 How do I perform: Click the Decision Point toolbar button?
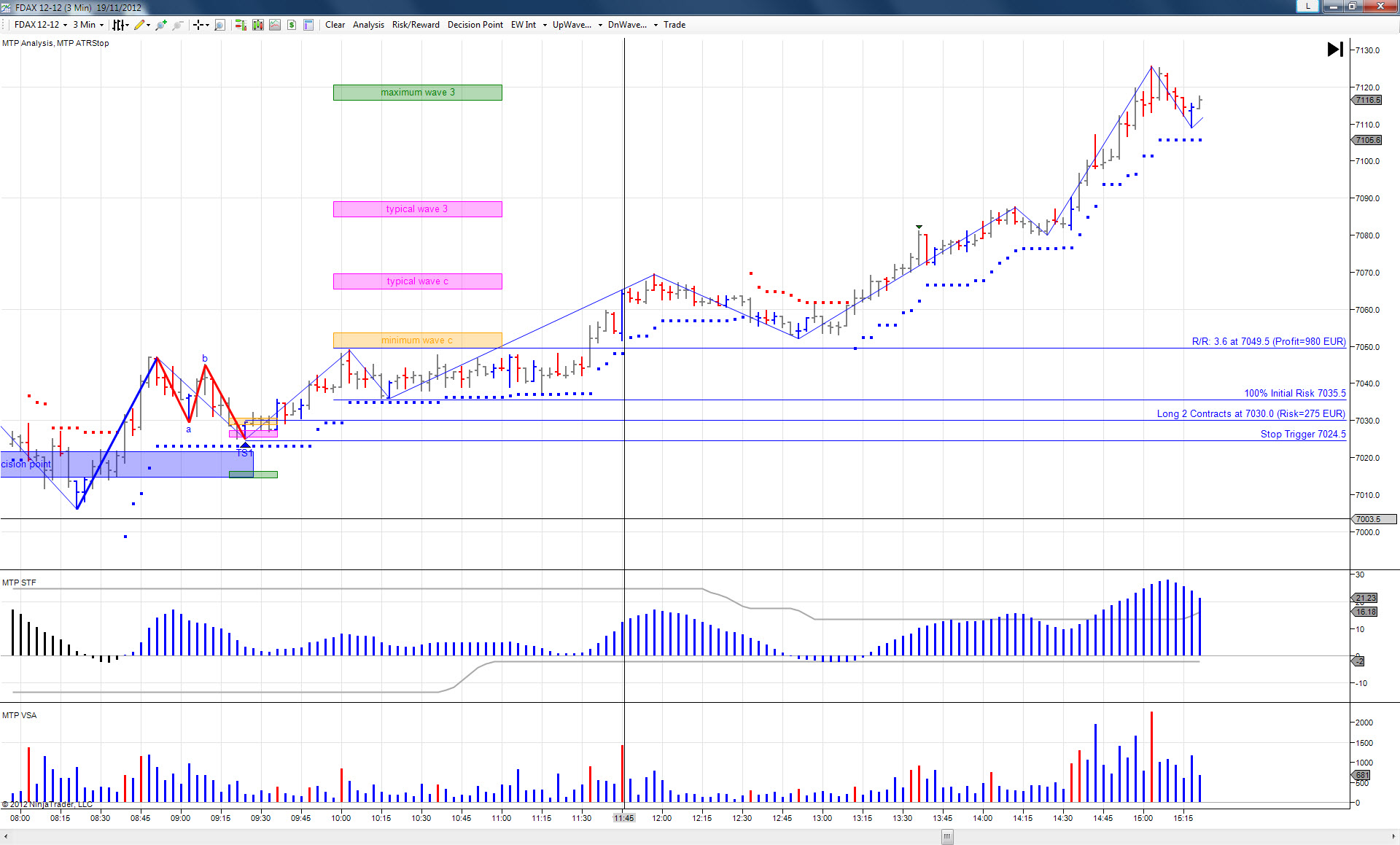pyautogui.click(x=475, y=25)
